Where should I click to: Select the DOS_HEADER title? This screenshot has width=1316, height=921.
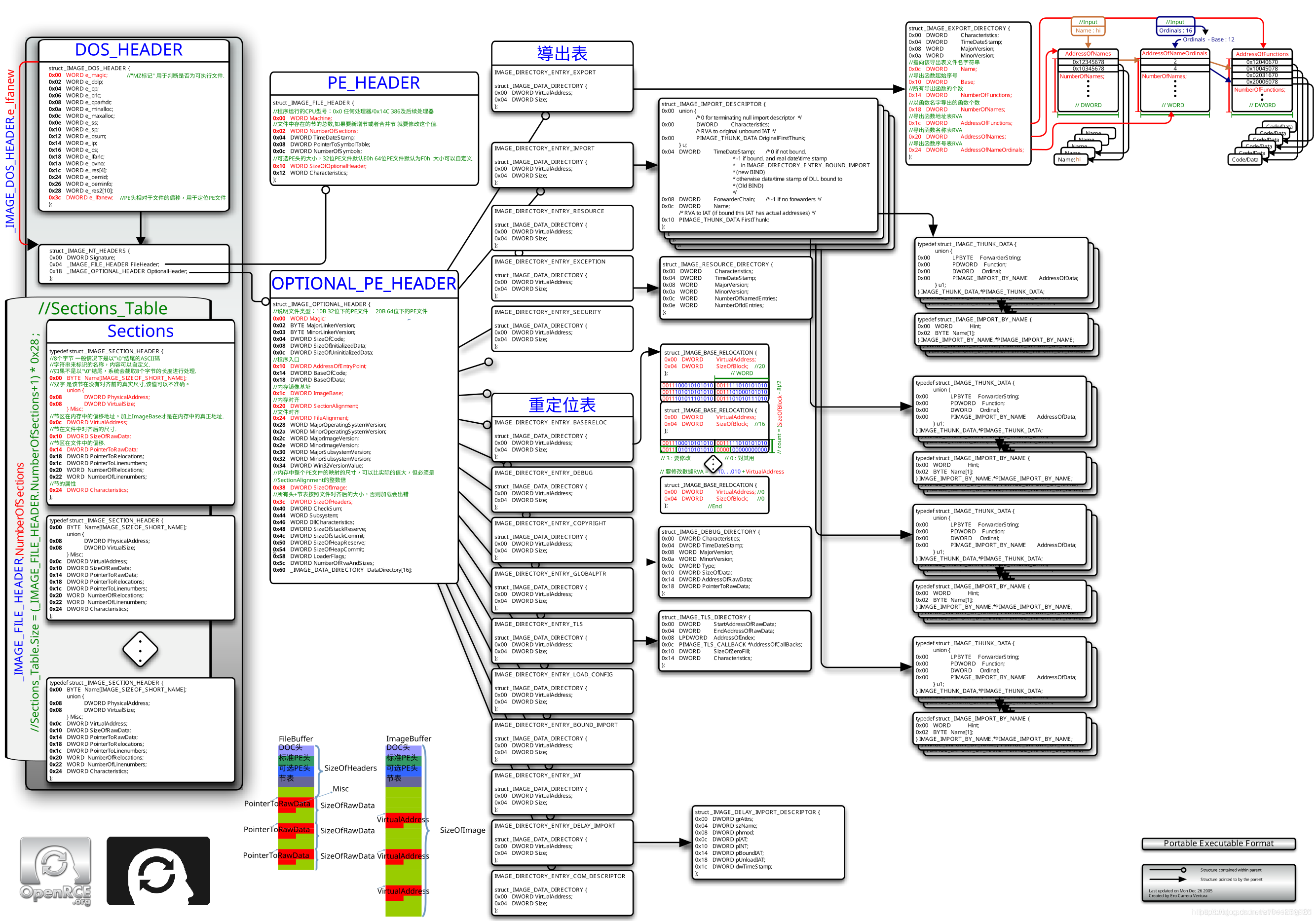coord(128,50)
